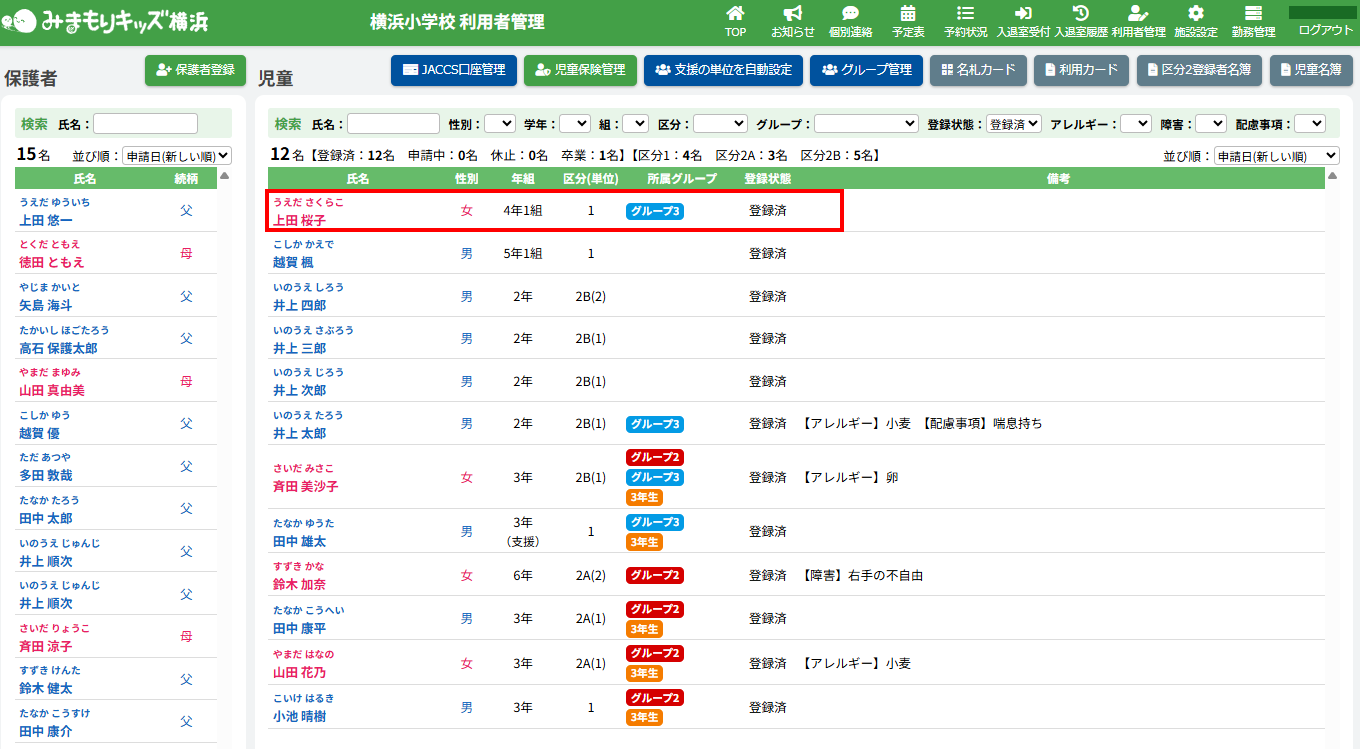This screenshot has height=749, width=1360.
Task: Open child record 斉田 美沙子
Action: click(305, 486)
